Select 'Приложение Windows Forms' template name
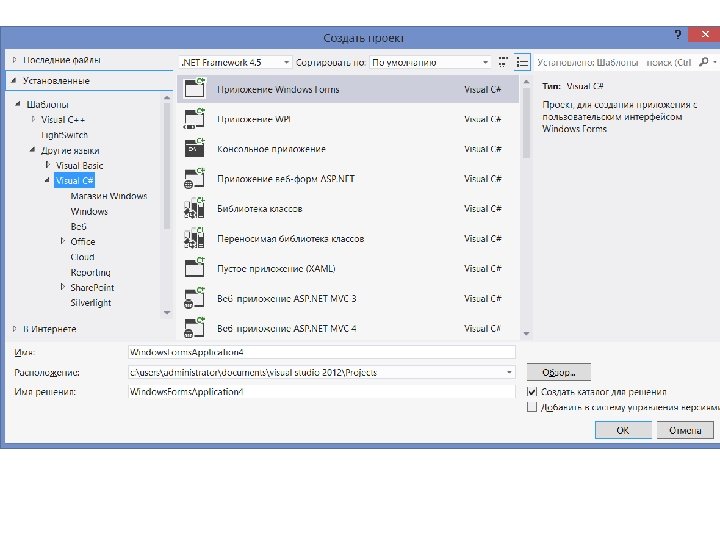 point(278,90)
